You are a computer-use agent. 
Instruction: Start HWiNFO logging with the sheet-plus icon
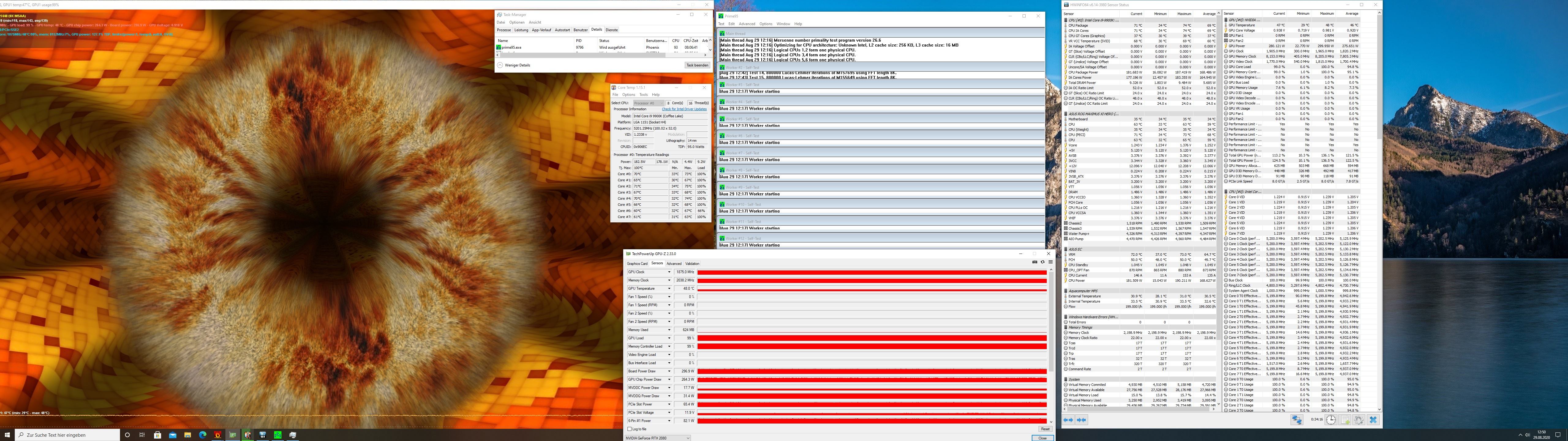pyautogui.click(x=1345, y=420)
